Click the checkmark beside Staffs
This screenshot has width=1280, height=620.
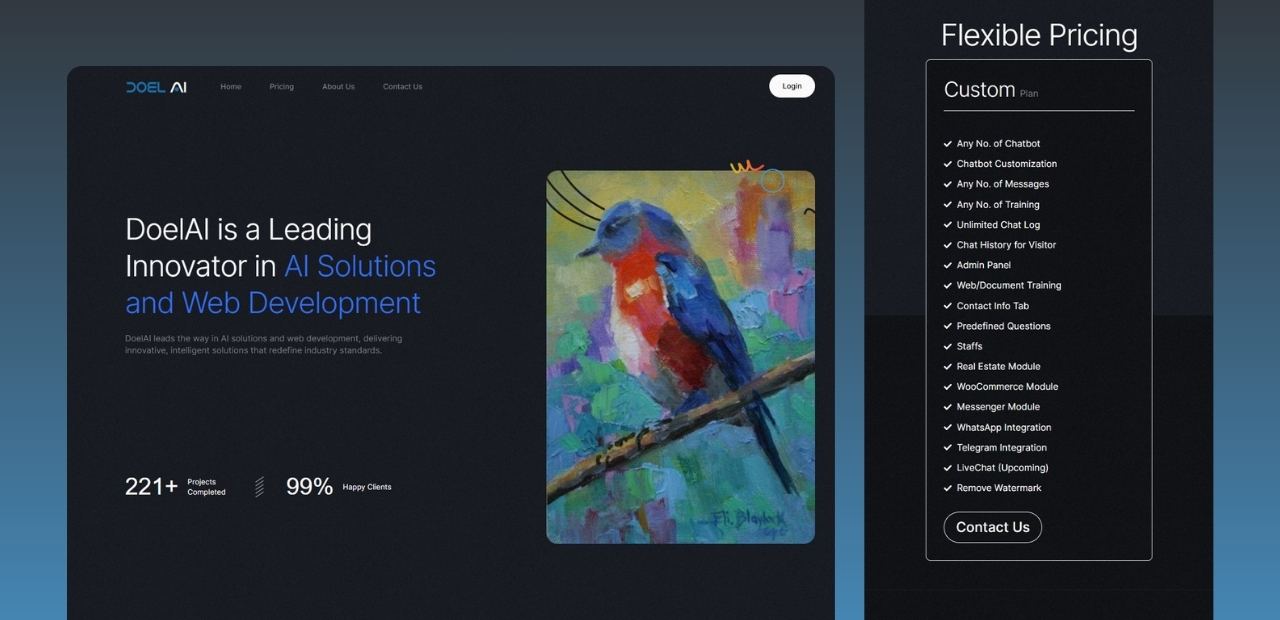(x=948, y=346)
